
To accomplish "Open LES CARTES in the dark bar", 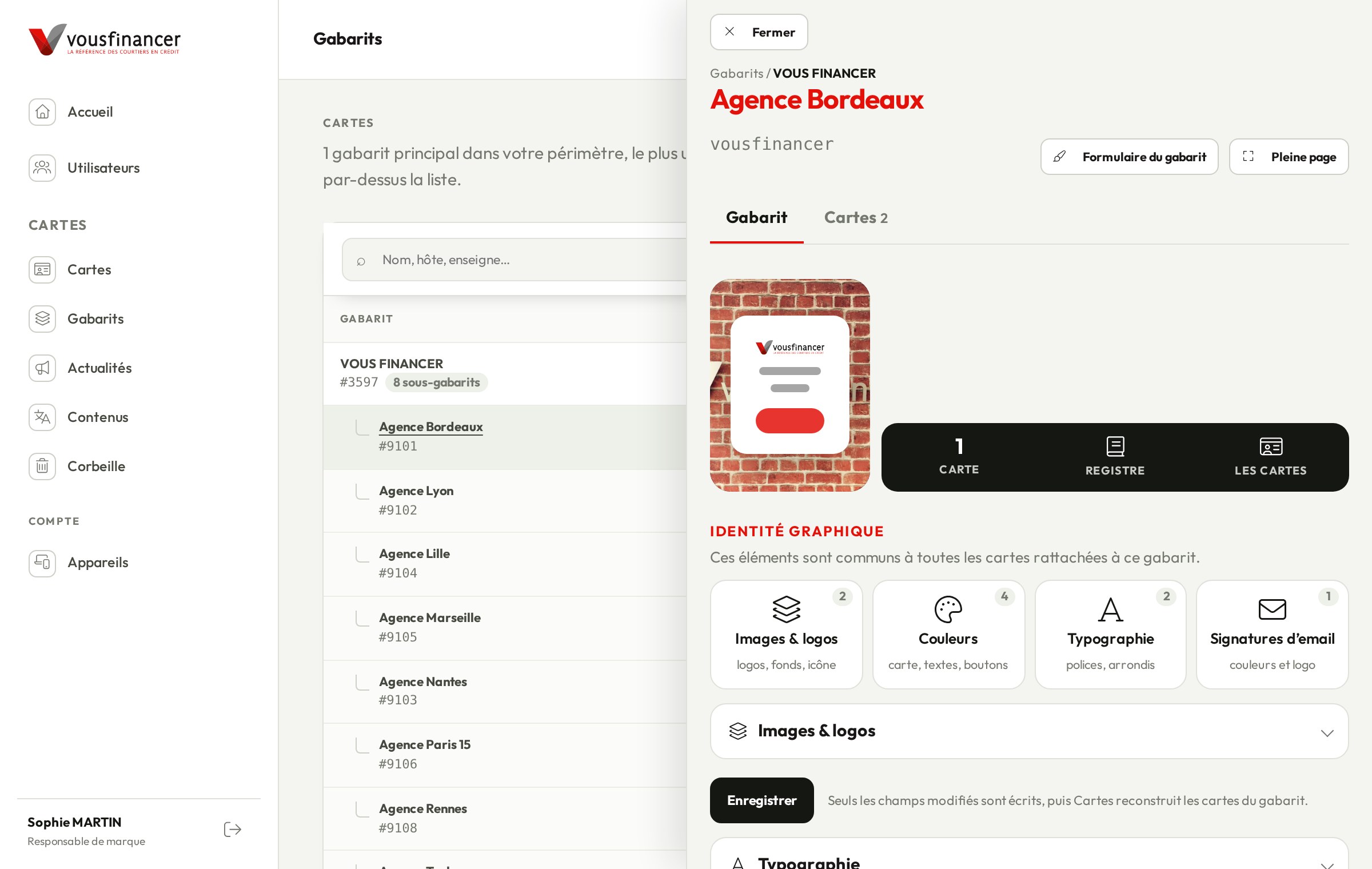I will click(1270, 457).
